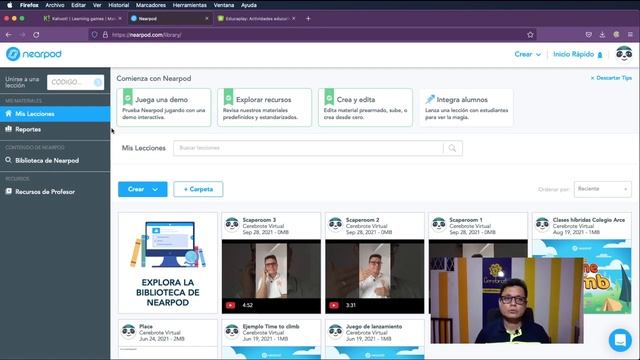Viewport: 640px width, 360px height.
Task: Open the Juego de lanzamiento lesson
Action: (x=375, y=339)
